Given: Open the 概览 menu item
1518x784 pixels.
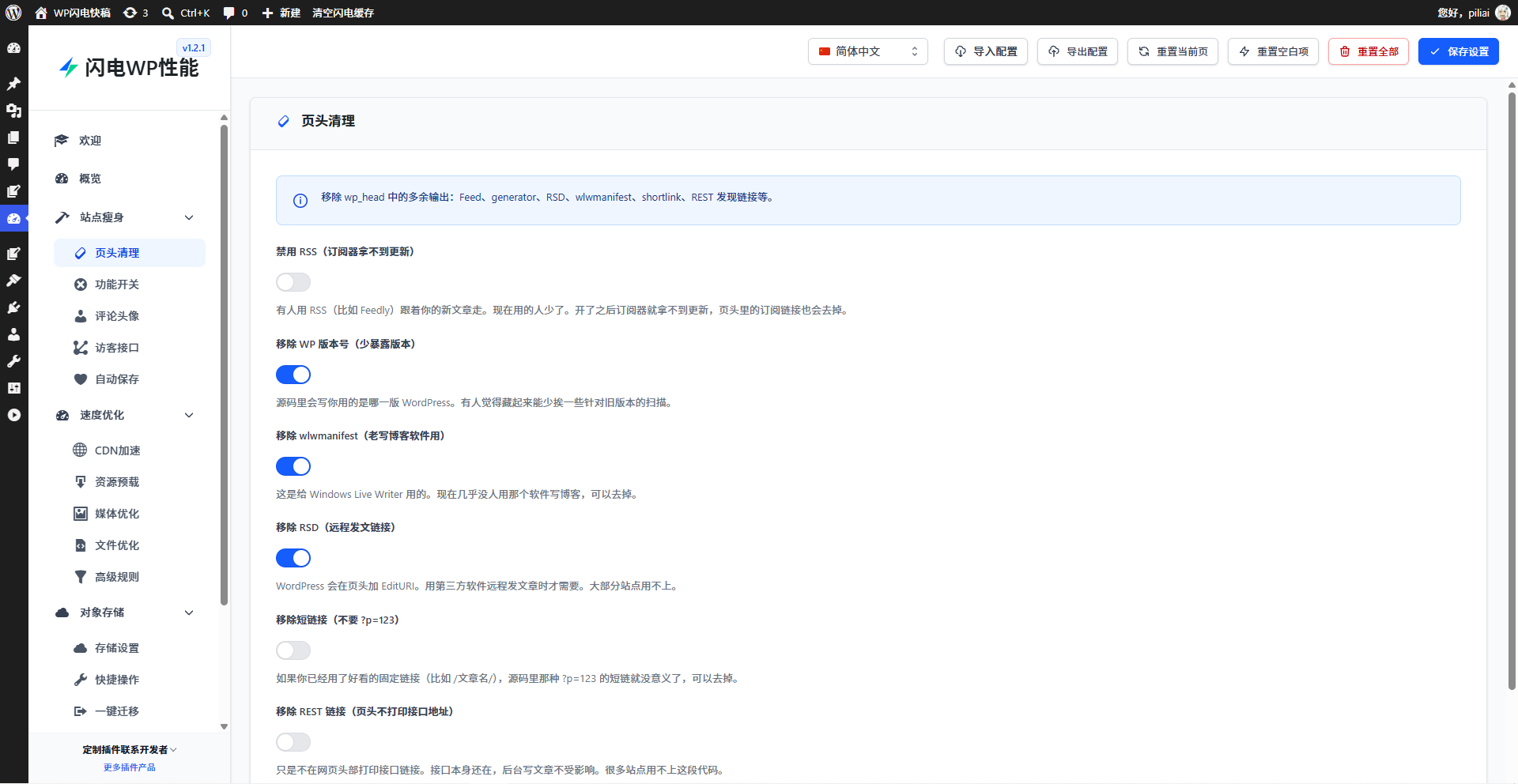Looking at the screenshot, I should click(x=129, y=179).
